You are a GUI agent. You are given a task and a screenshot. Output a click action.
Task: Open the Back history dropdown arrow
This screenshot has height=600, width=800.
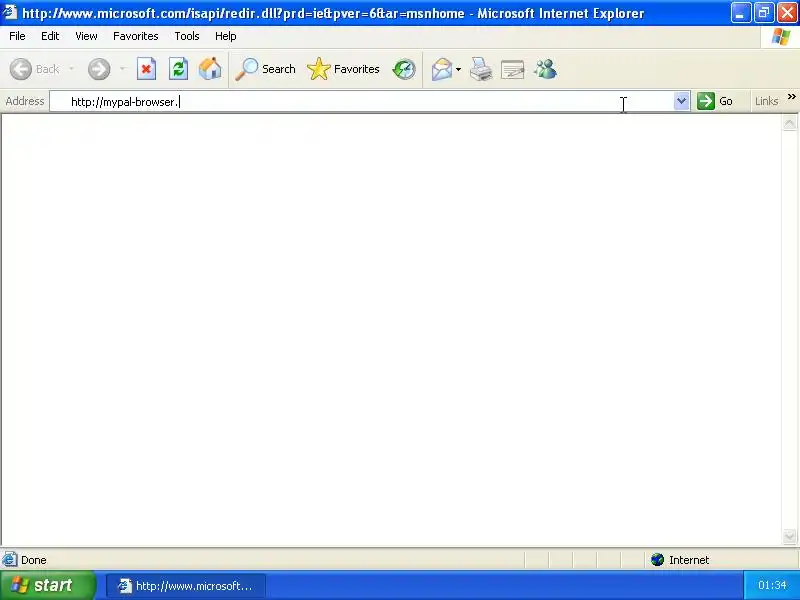point(71,69)
